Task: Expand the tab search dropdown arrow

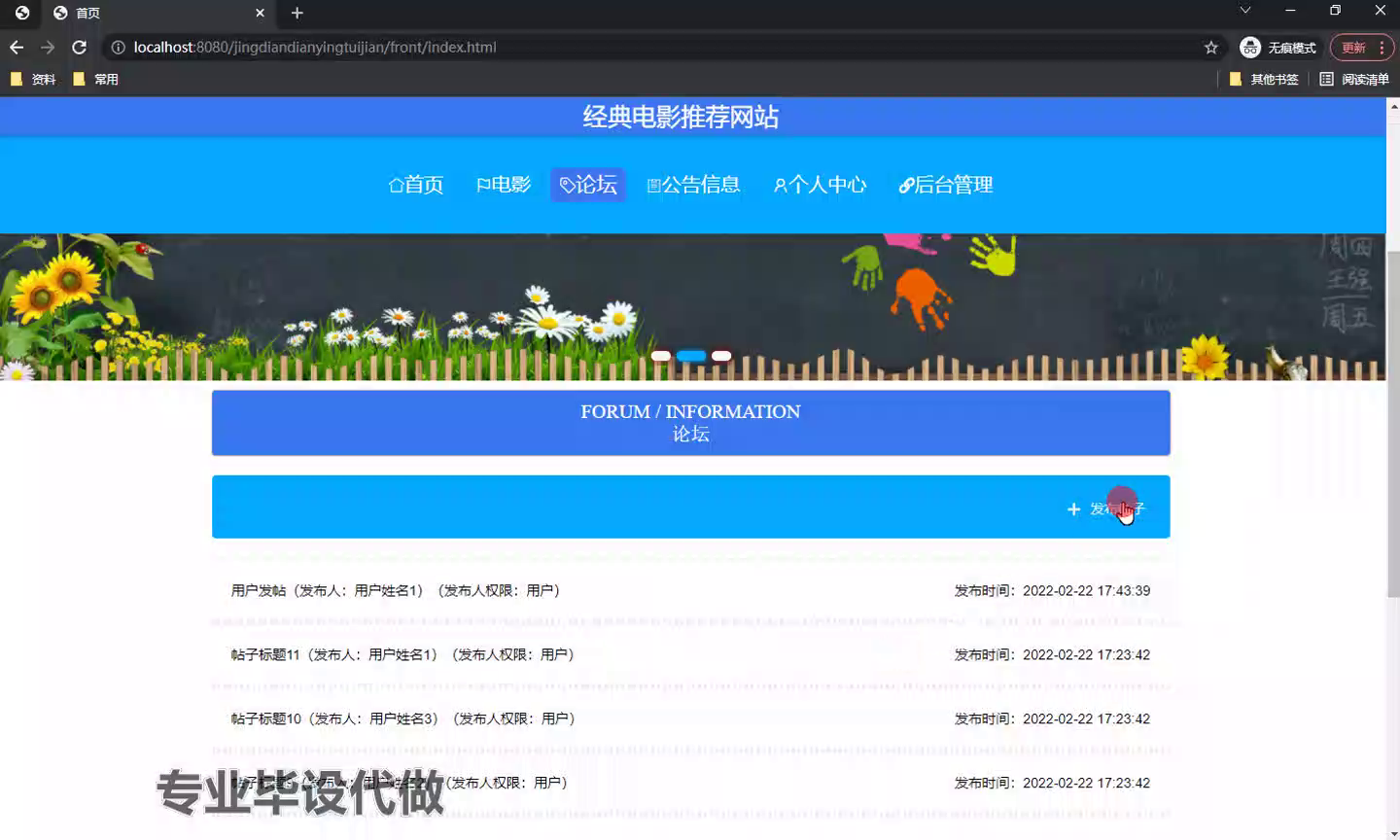Action: click(1244, 11)
